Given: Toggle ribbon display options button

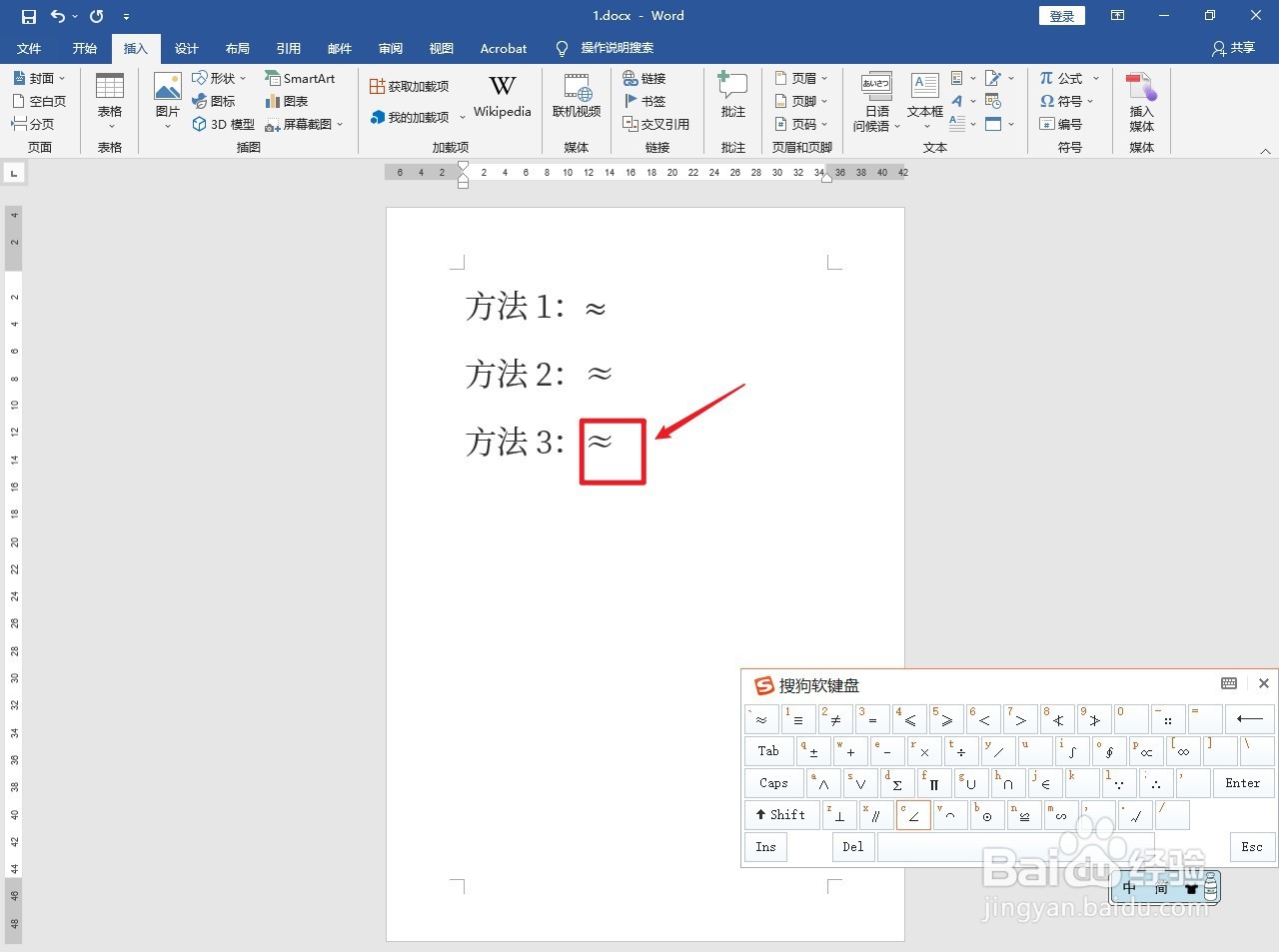Looking at the screenshot, I should (1117, 16).
